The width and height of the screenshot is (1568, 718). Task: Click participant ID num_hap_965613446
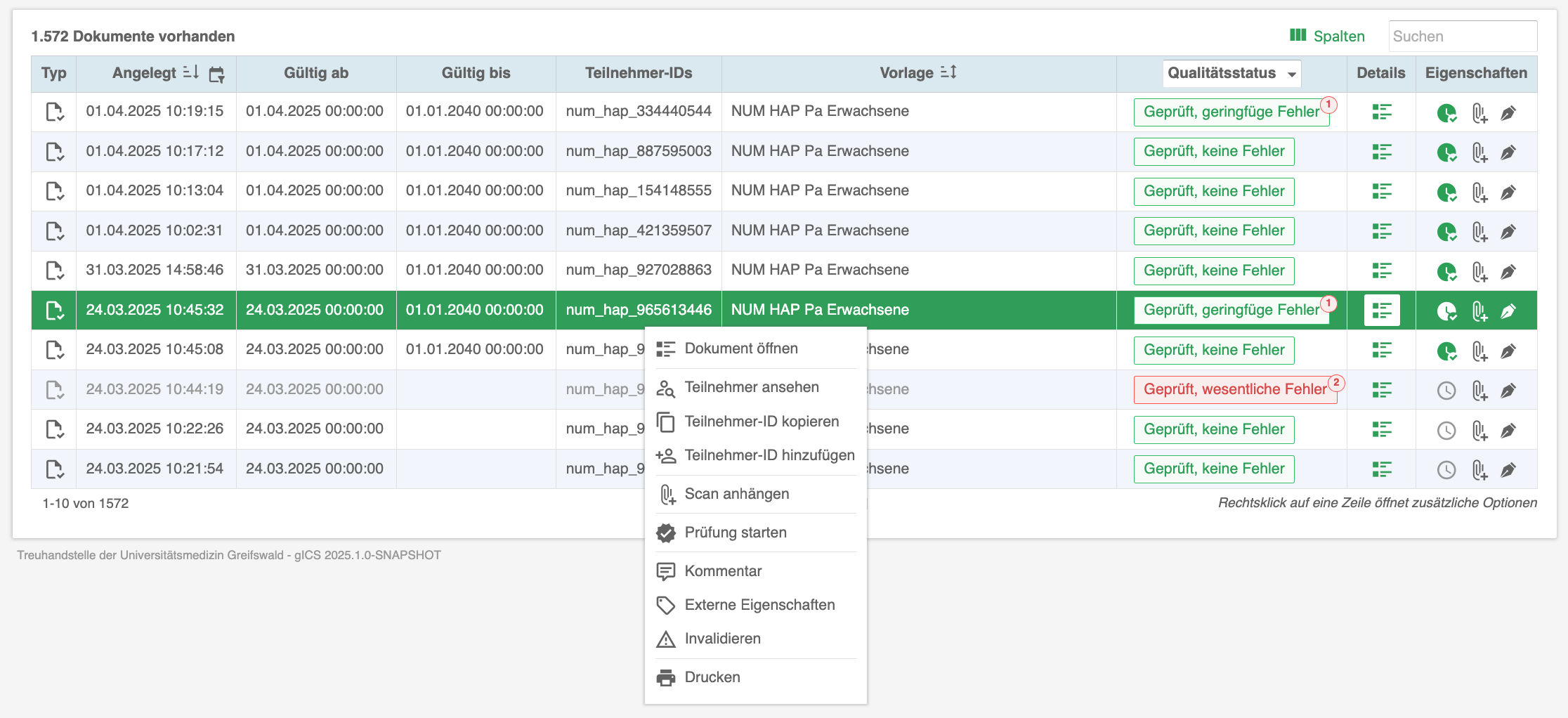[639, 310]
